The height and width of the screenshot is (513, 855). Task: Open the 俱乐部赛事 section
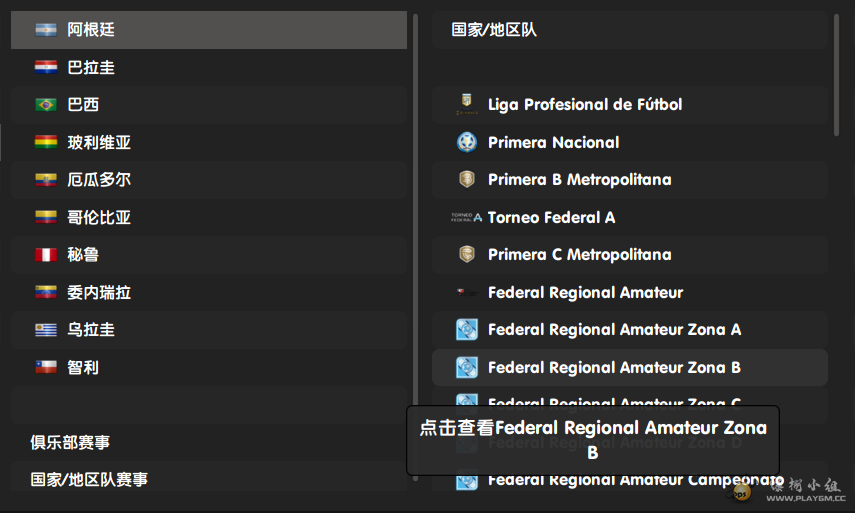70,442
